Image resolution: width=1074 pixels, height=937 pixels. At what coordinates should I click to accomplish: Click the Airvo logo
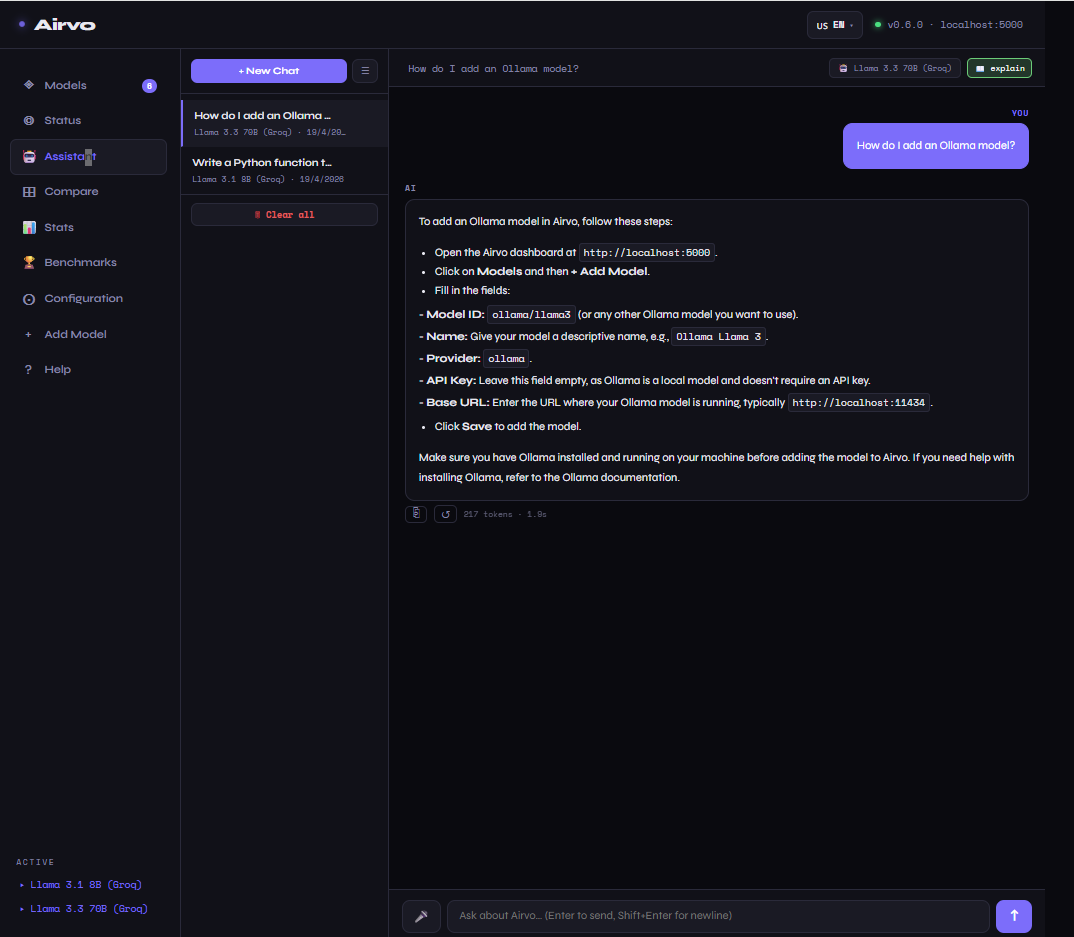tap(64, 25)
